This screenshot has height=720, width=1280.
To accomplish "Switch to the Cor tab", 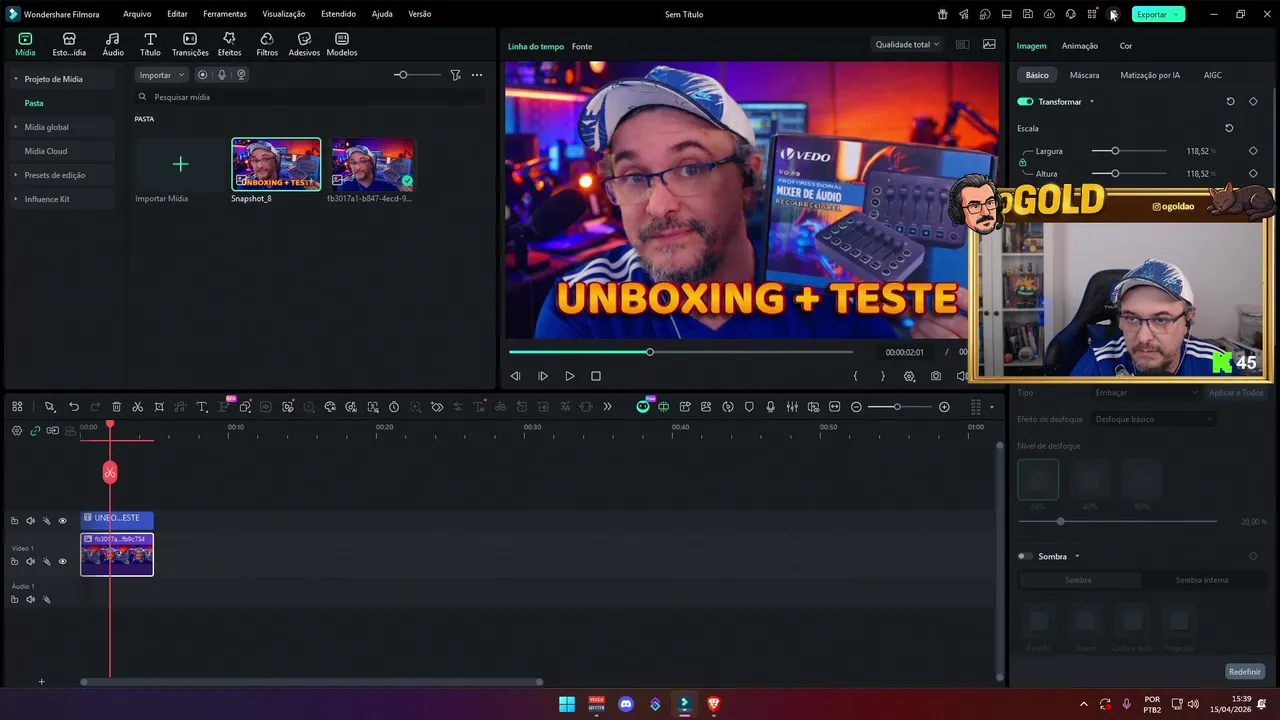I will (x=1126, y=46).
